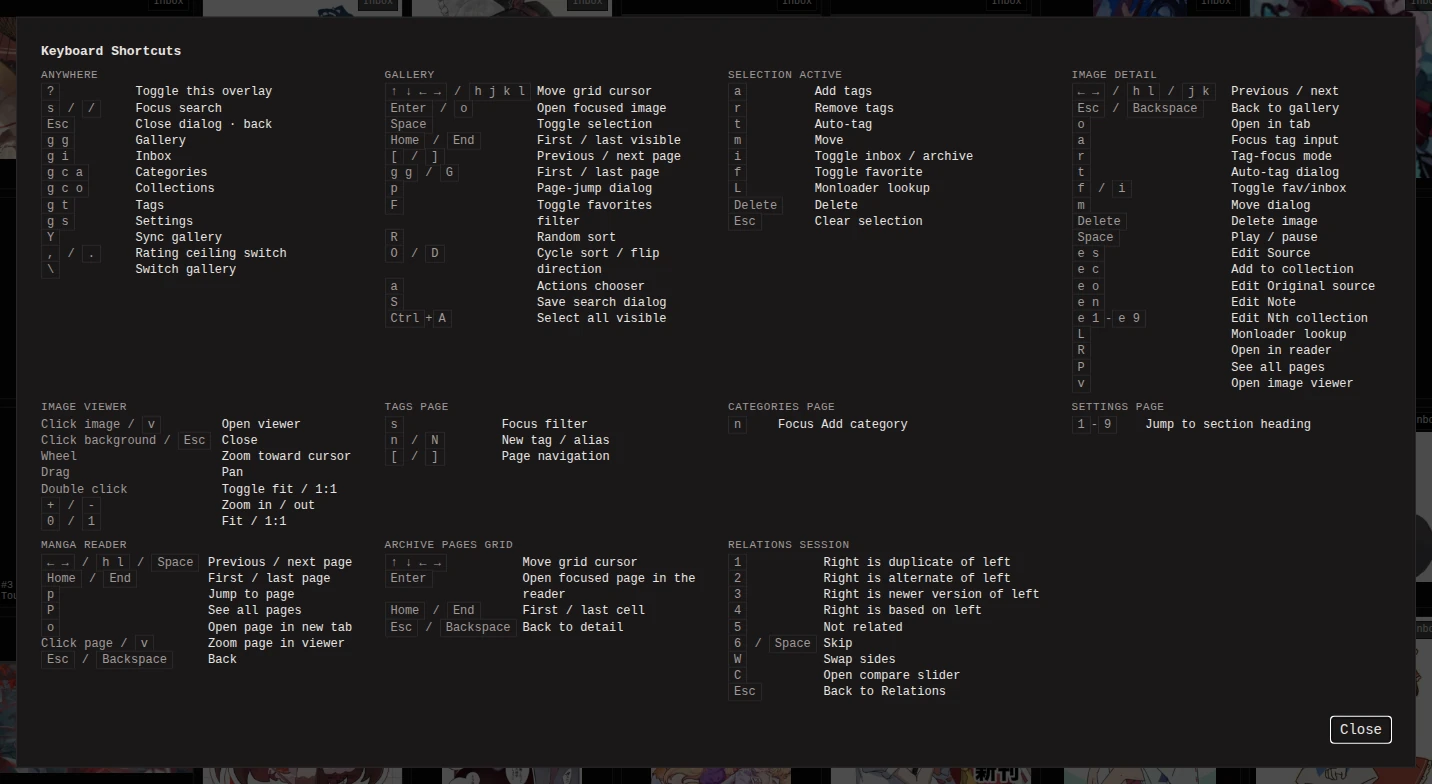Click the "Close dialog · back" entry
The image size is (1432, 784).
pyautogui.click(x=204, y=124)
